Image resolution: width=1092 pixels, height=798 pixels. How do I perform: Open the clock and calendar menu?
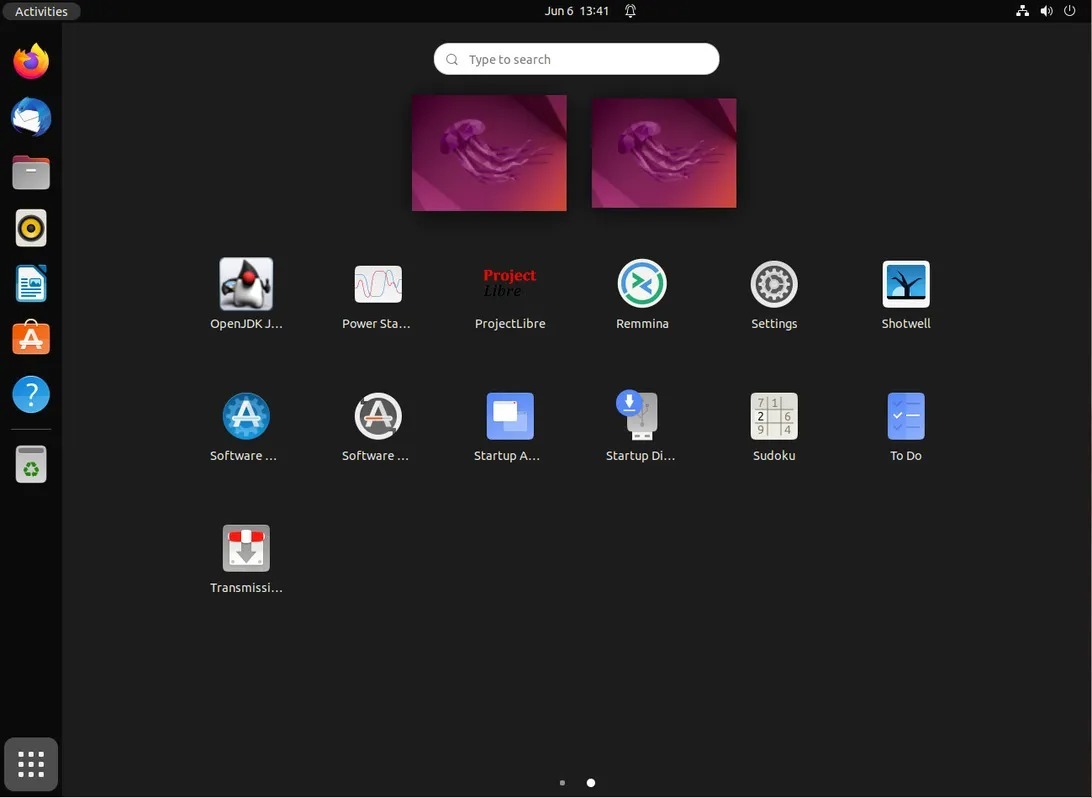pos(577,11)
